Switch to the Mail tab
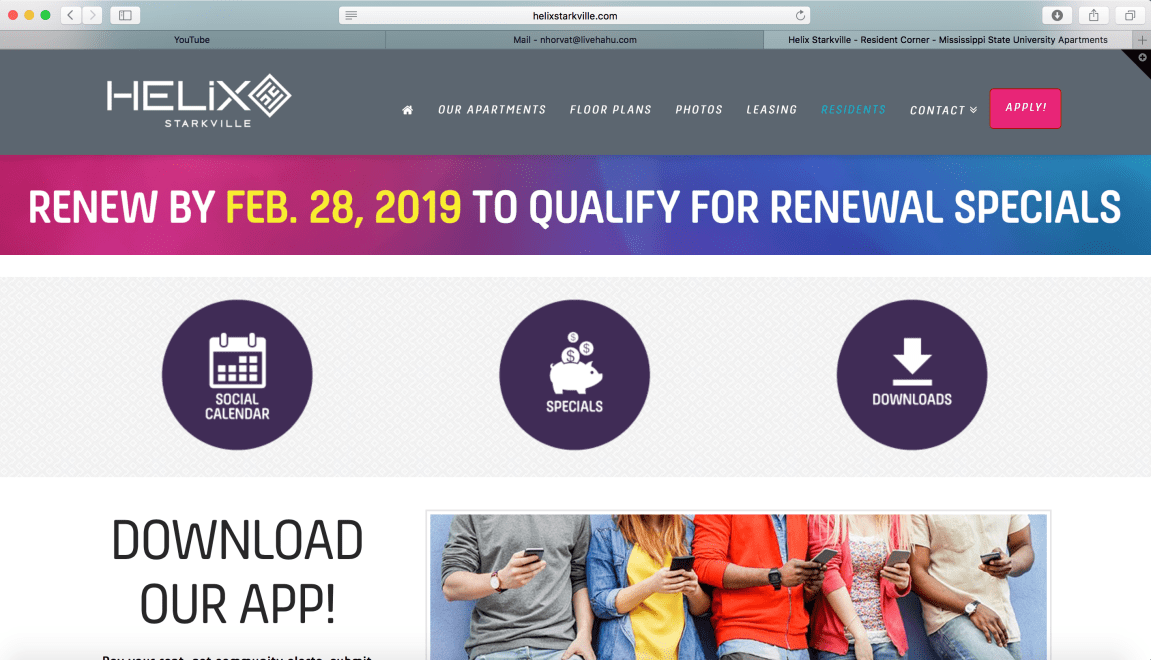Viewport: 1151px width, 660px height. (574, 40)
